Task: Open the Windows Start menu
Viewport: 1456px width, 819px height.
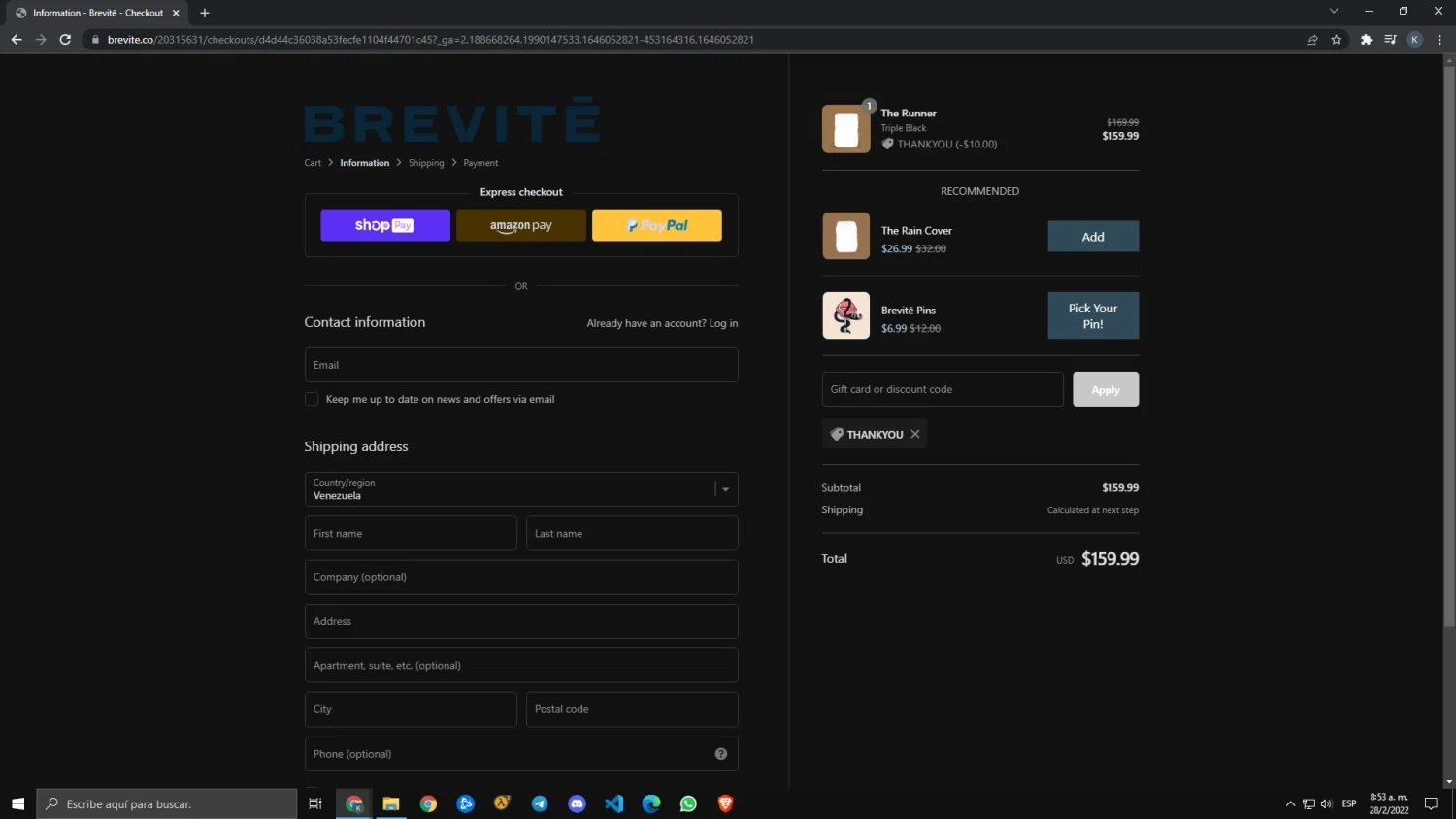Action: pos(17,803)
